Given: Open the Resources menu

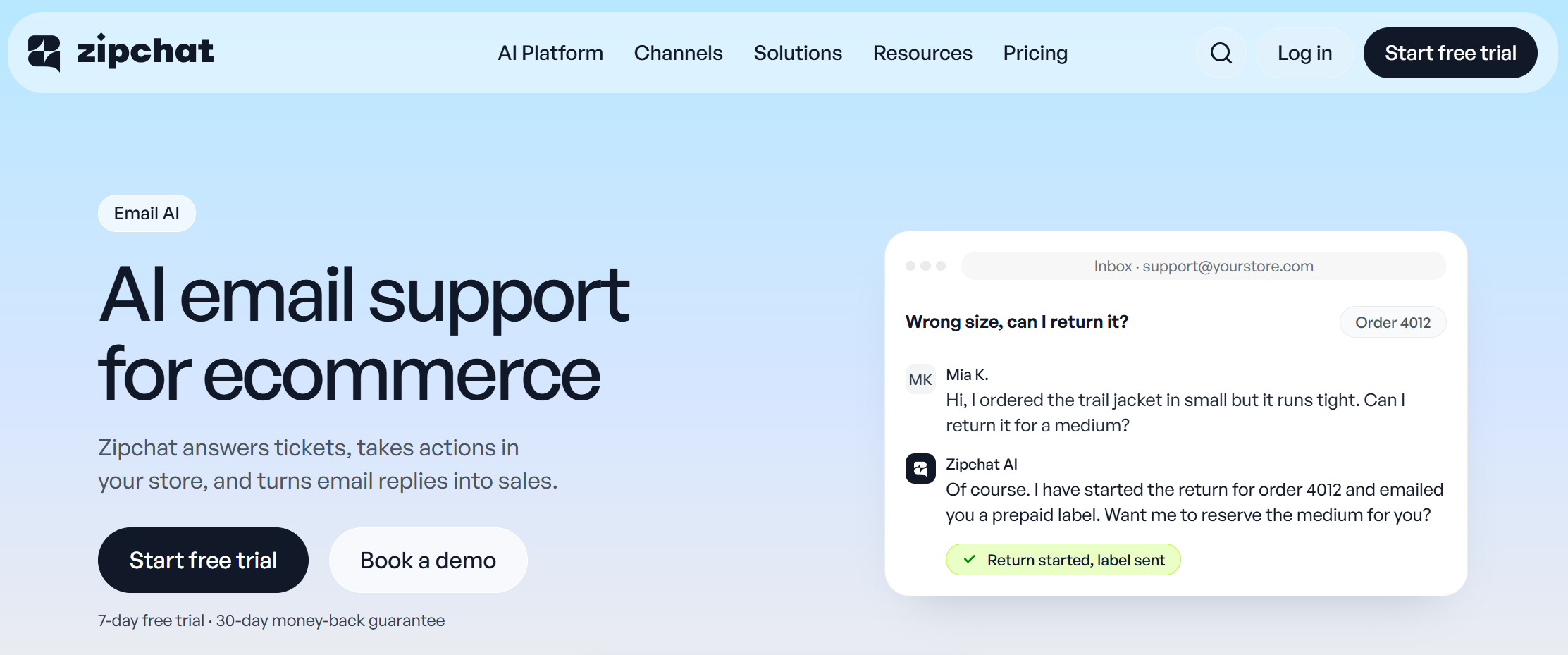Looking at the screenshot, I should [x=922, y=53].
